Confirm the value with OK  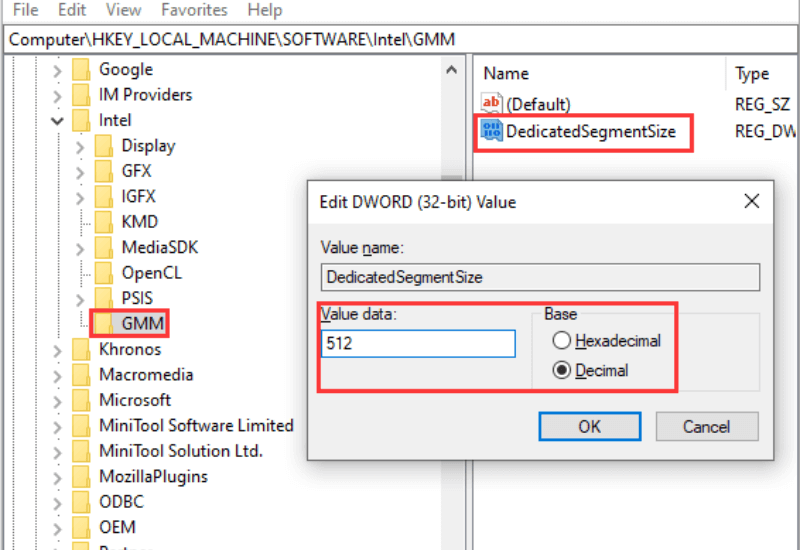tap(589, 426)
